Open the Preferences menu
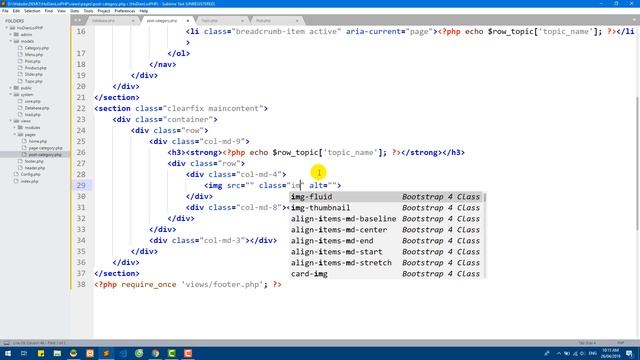The width and height of the screenshot is (640, 360). pyautogui.click(x=124, y=11)
